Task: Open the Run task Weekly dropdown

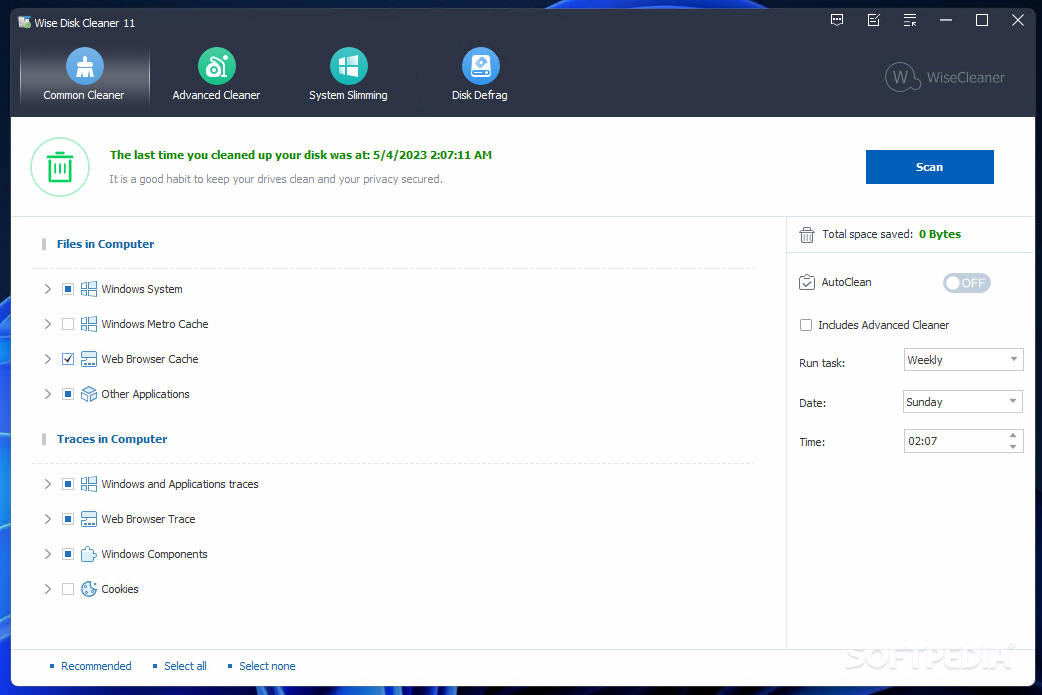Action: point(963,360)
